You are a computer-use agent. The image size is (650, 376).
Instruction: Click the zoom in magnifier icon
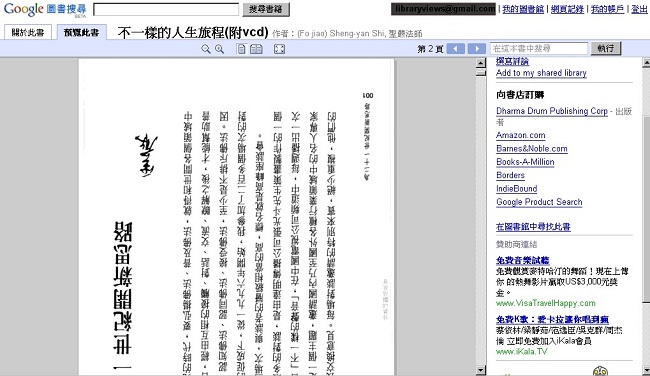click(x=219, y=49)
